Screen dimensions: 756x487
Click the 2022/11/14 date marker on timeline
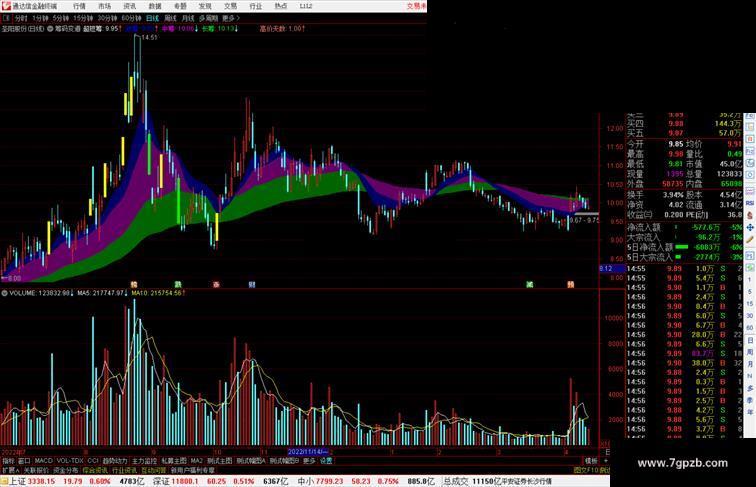coord(308,452)
